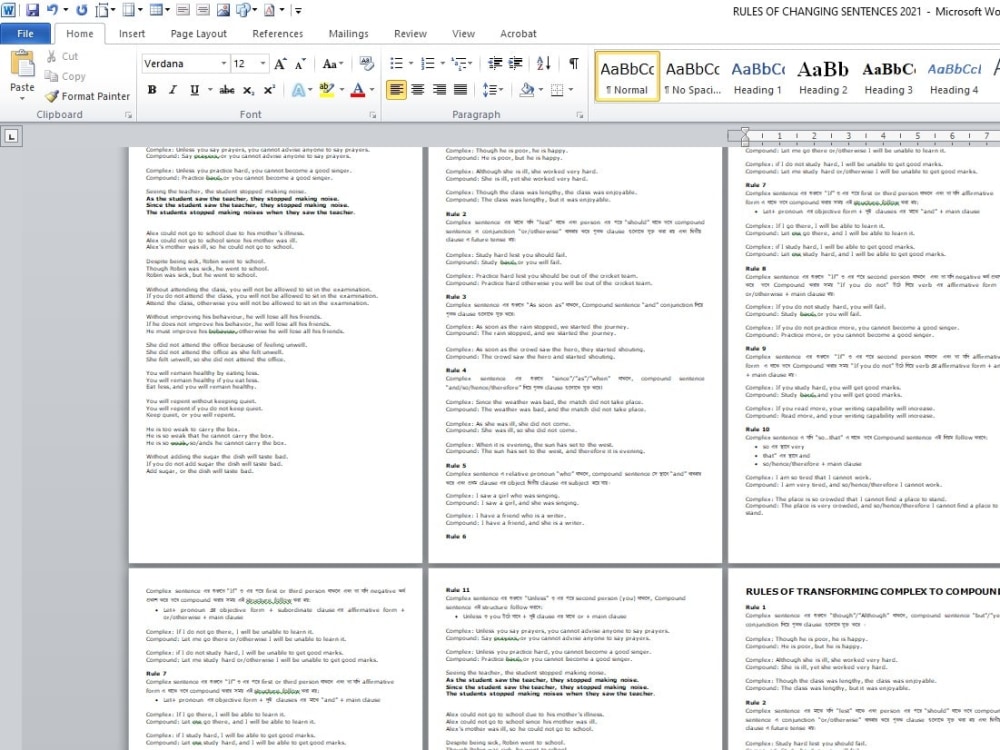The height and width of the screenshot is (750, 1000).
Task: Open the Text Effects glowing A
Action: point(298,91)
